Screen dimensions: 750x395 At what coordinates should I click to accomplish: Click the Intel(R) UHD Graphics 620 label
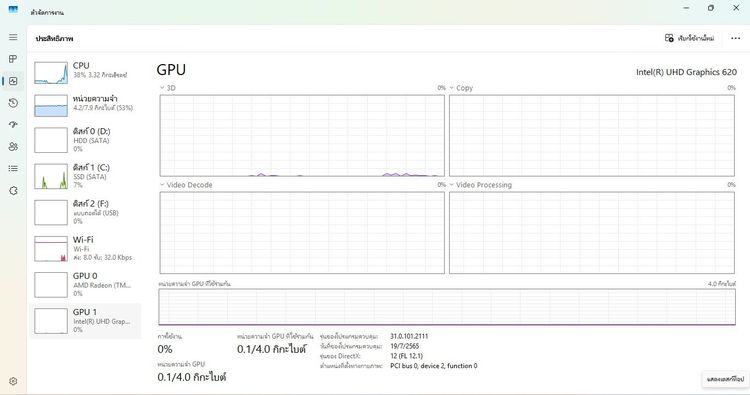pos(686,72)
